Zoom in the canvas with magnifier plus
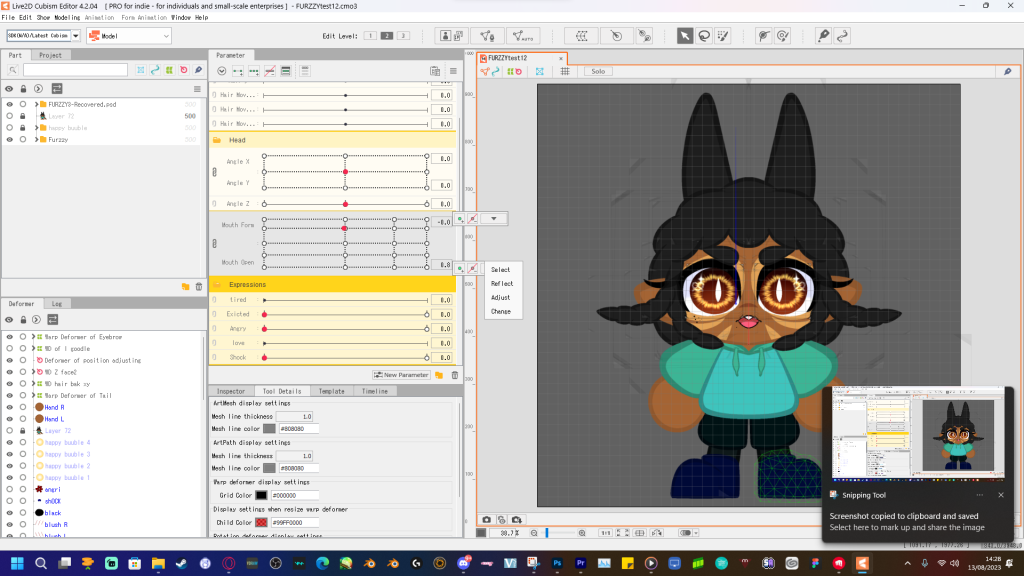This screenshot has width=1024, height=576. [x=582, y=533]
